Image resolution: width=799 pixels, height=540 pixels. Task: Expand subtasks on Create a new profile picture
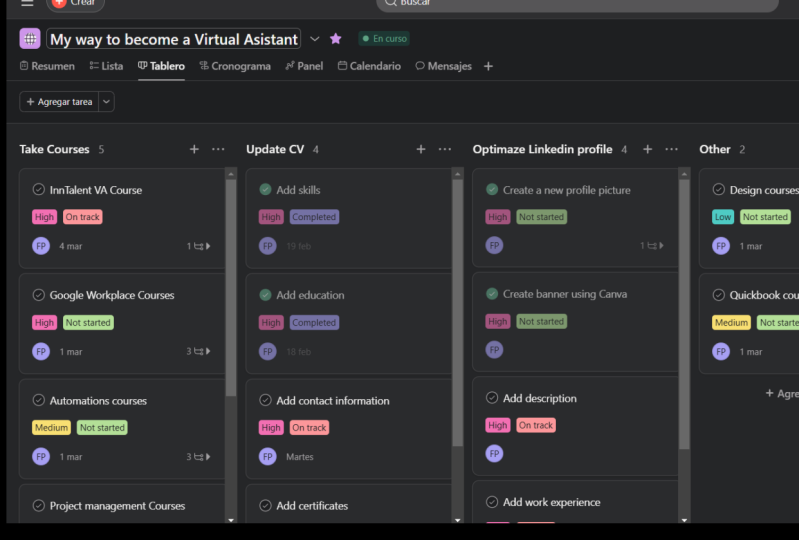pyautogui.click(x=652, y=246)
